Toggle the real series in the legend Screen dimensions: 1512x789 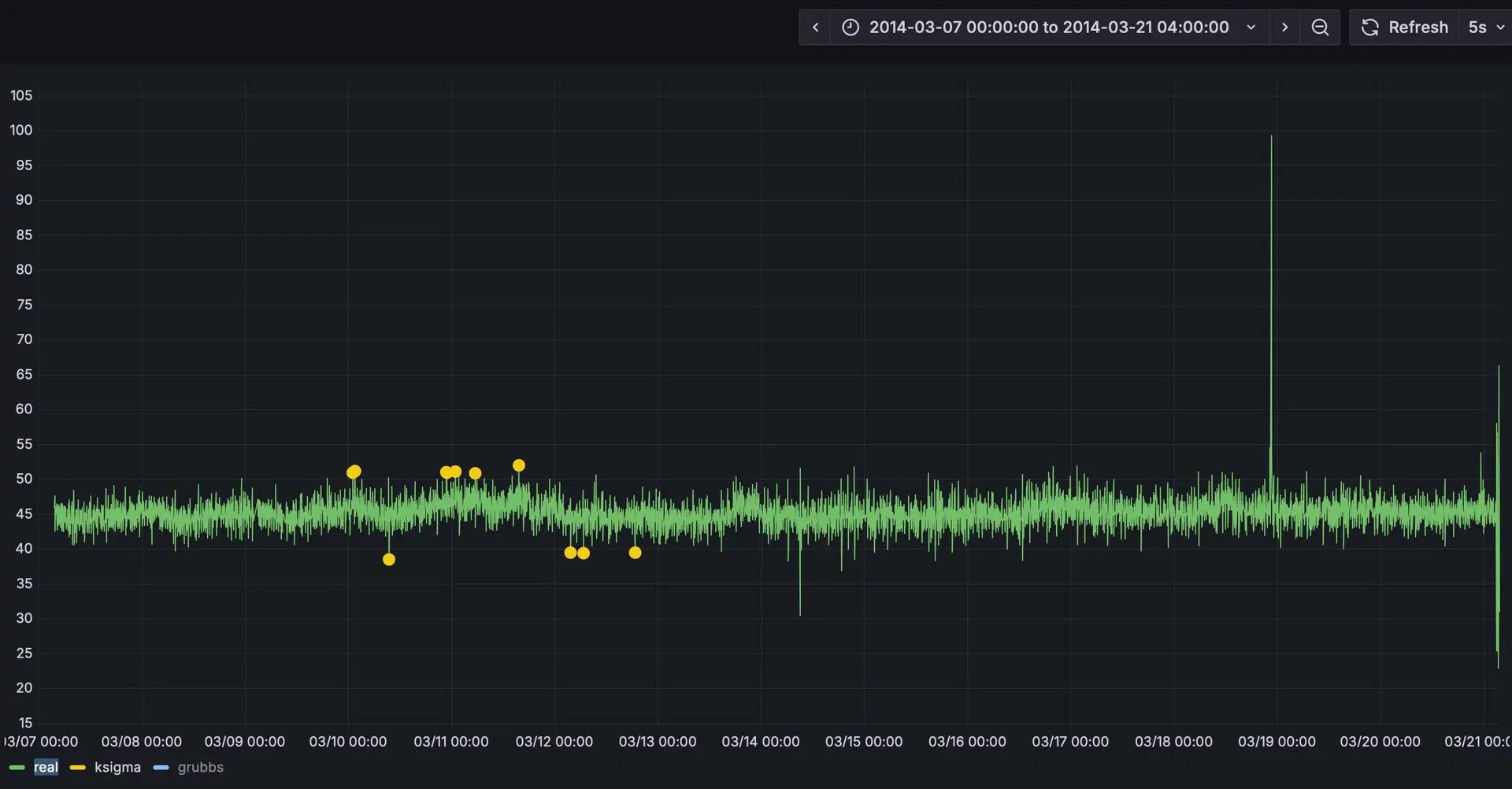(x=46, y=768)
